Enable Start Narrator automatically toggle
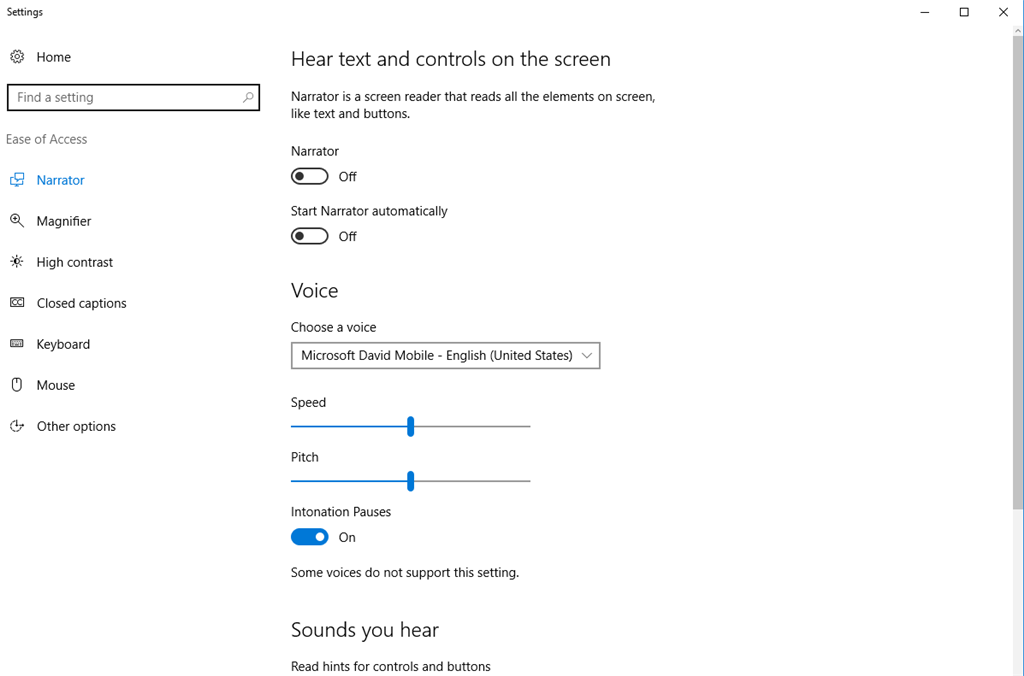1024x676 pixels. point(310,236)
